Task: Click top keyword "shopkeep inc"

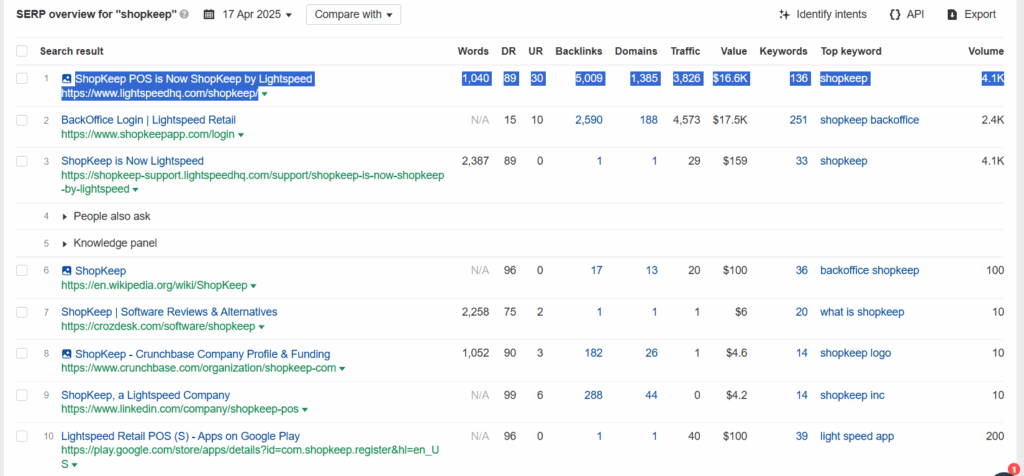Action: tap(852, 395)
